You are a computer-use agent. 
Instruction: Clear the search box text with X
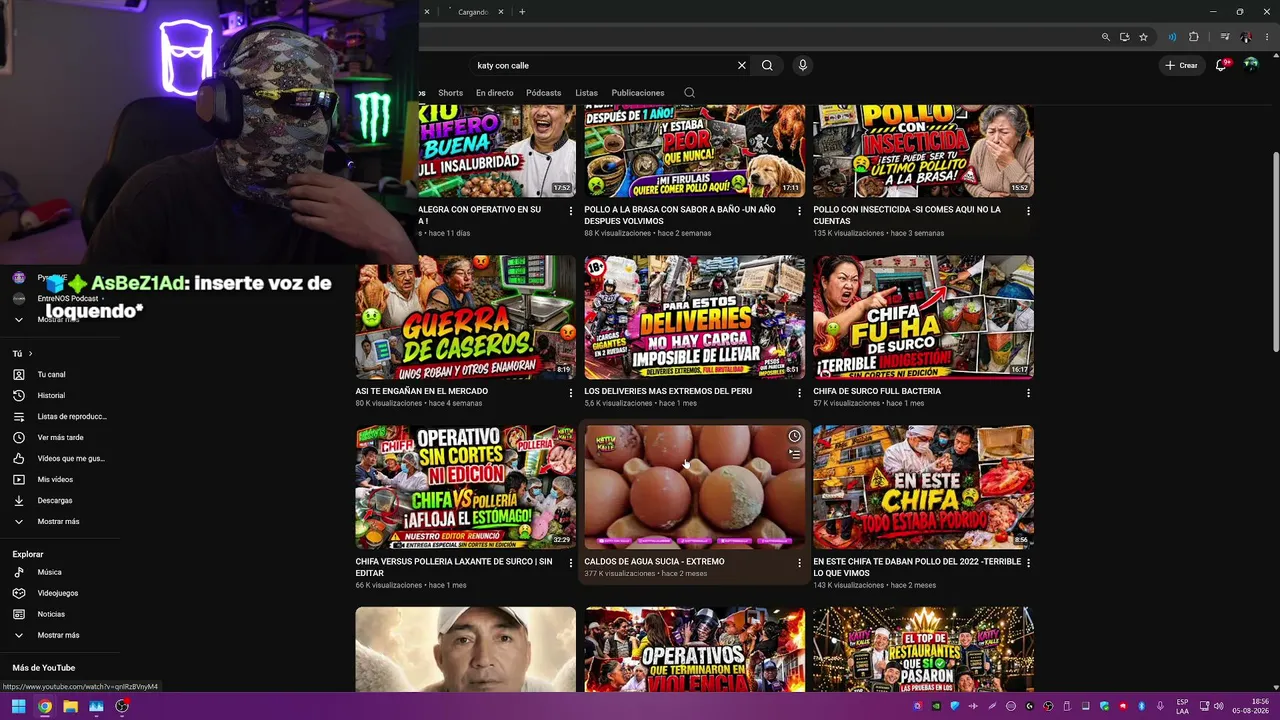coord(742,65)
